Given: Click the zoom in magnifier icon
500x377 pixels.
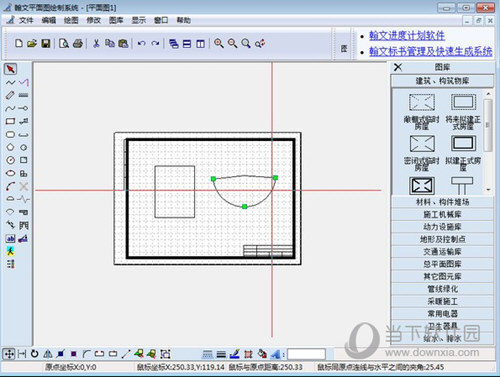Looking at the screenshot, I should [x=219, y=43].
